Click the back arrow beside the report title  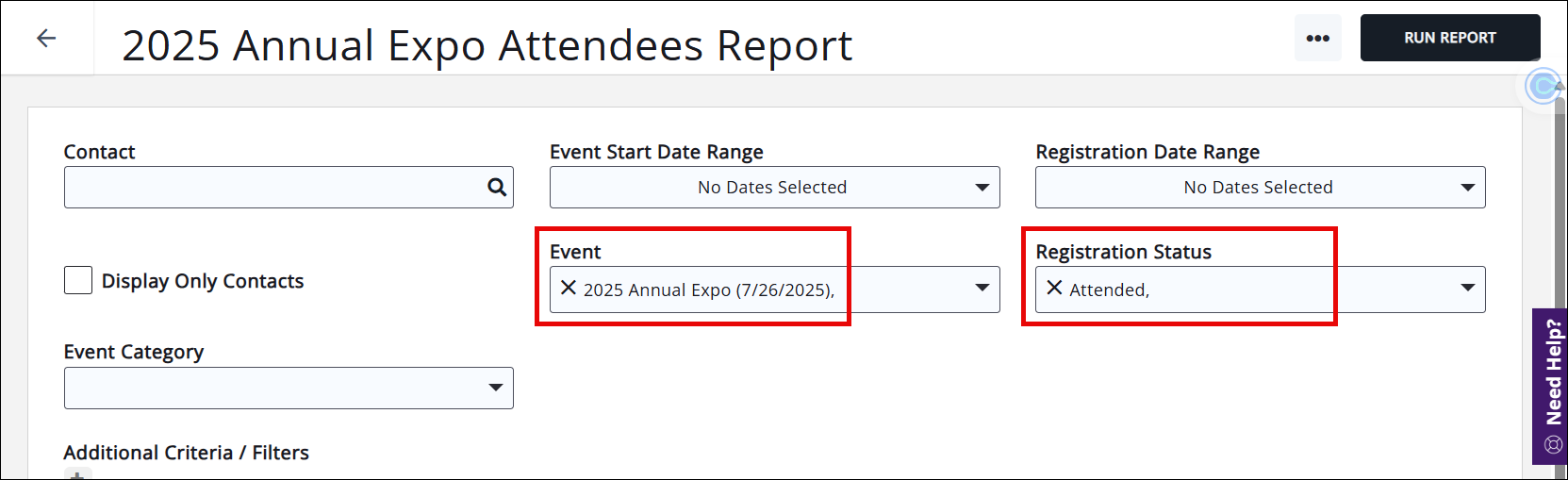46,38
